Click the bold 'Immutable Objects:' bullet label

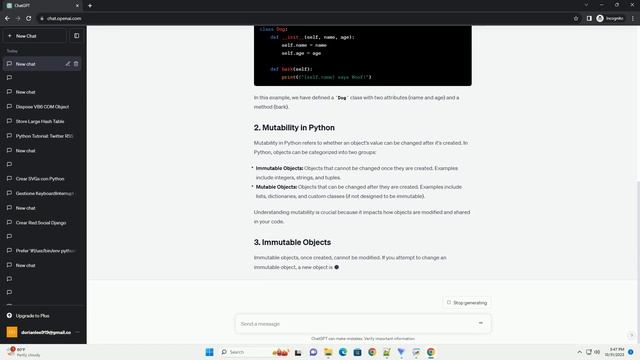[x=279, y=168]
